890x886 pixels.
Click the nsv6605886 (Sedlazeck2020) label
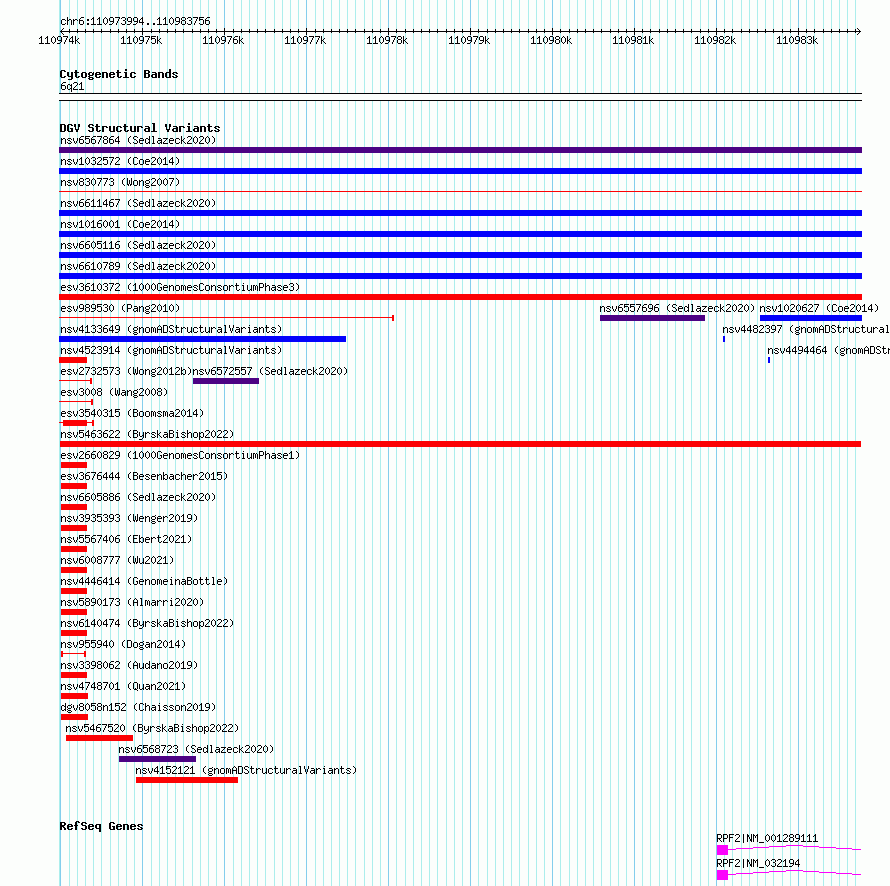tap(138, 497)
